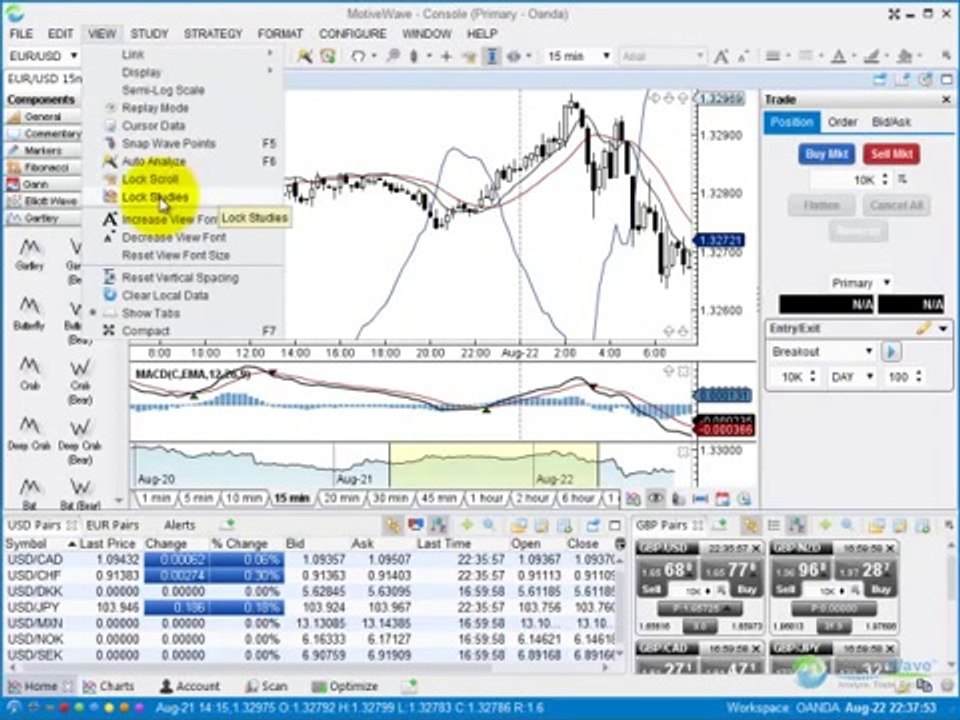
Task: Expand the Display submenu
Action: [141, 73]
